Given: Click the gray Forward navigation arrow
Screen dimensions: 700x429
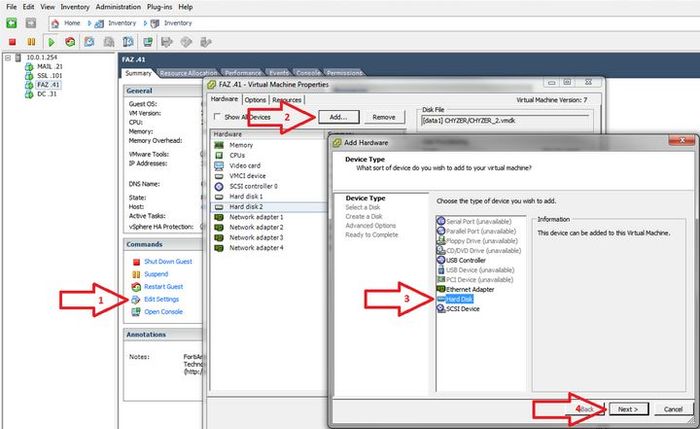Looking at the screenshot, I should [x=31, y=23].
